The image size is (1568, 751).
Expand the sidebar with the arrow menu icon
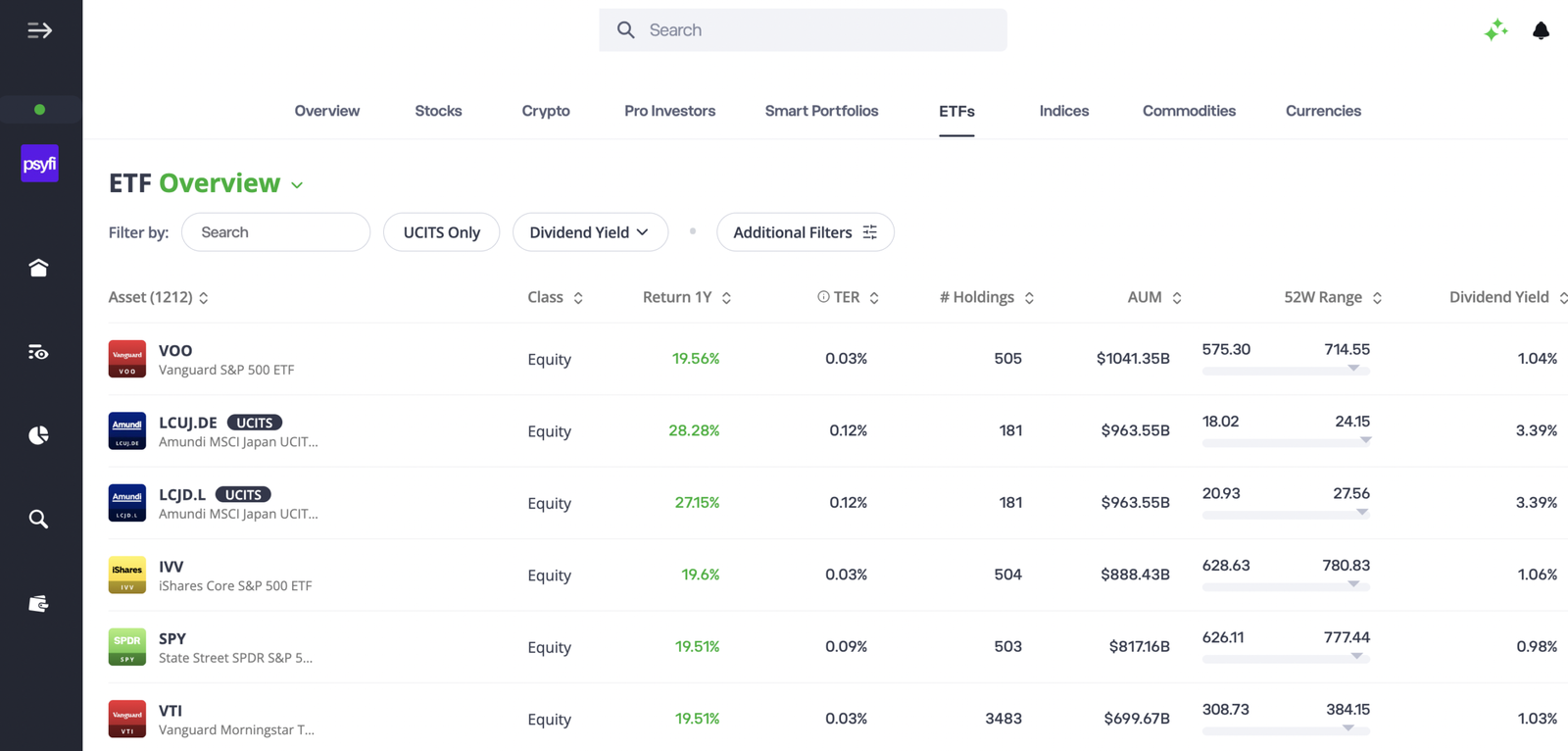tap(39, 30)
